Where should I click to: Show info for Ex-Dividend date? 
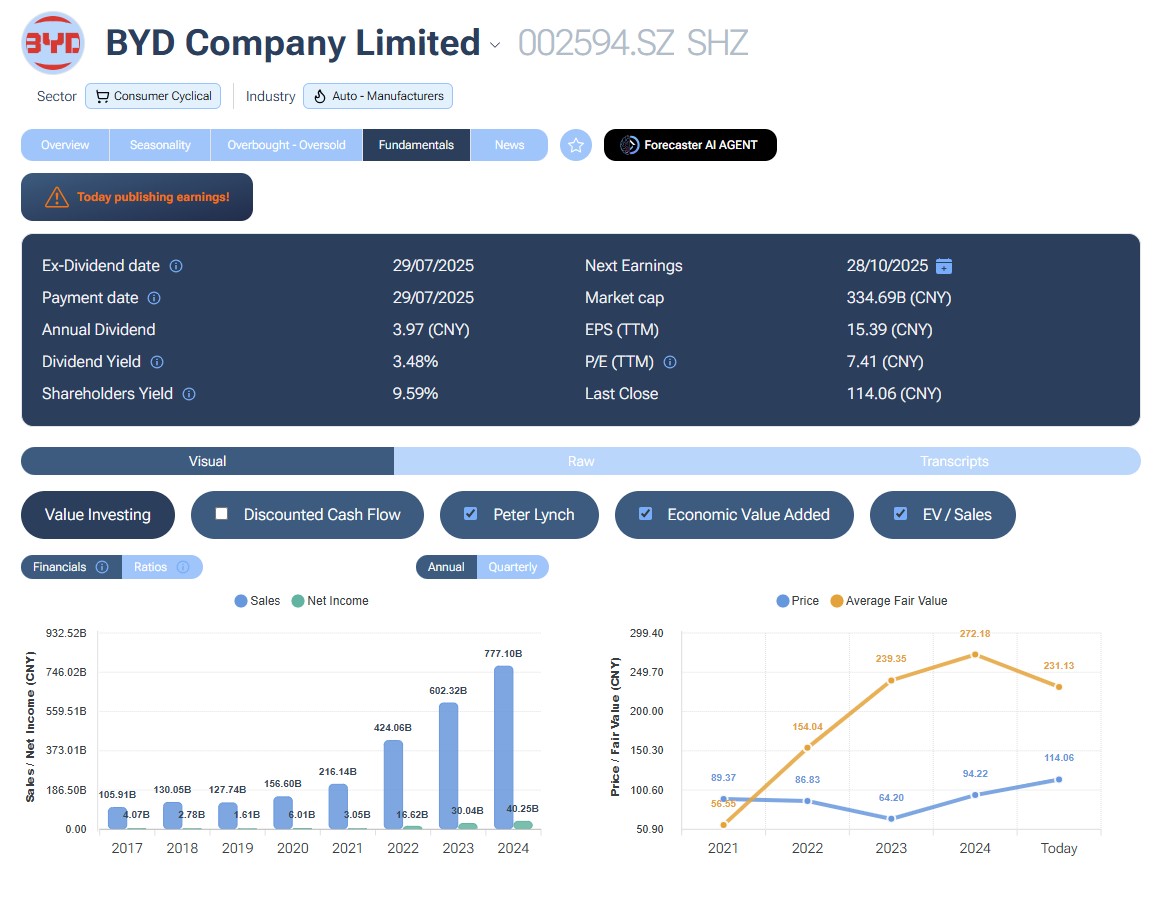click(x=176, y=266)
